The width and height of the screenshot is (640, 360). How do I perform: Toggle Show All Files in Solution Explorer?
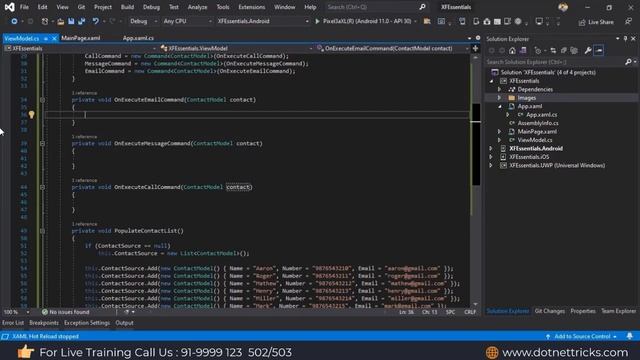(574, 51)
